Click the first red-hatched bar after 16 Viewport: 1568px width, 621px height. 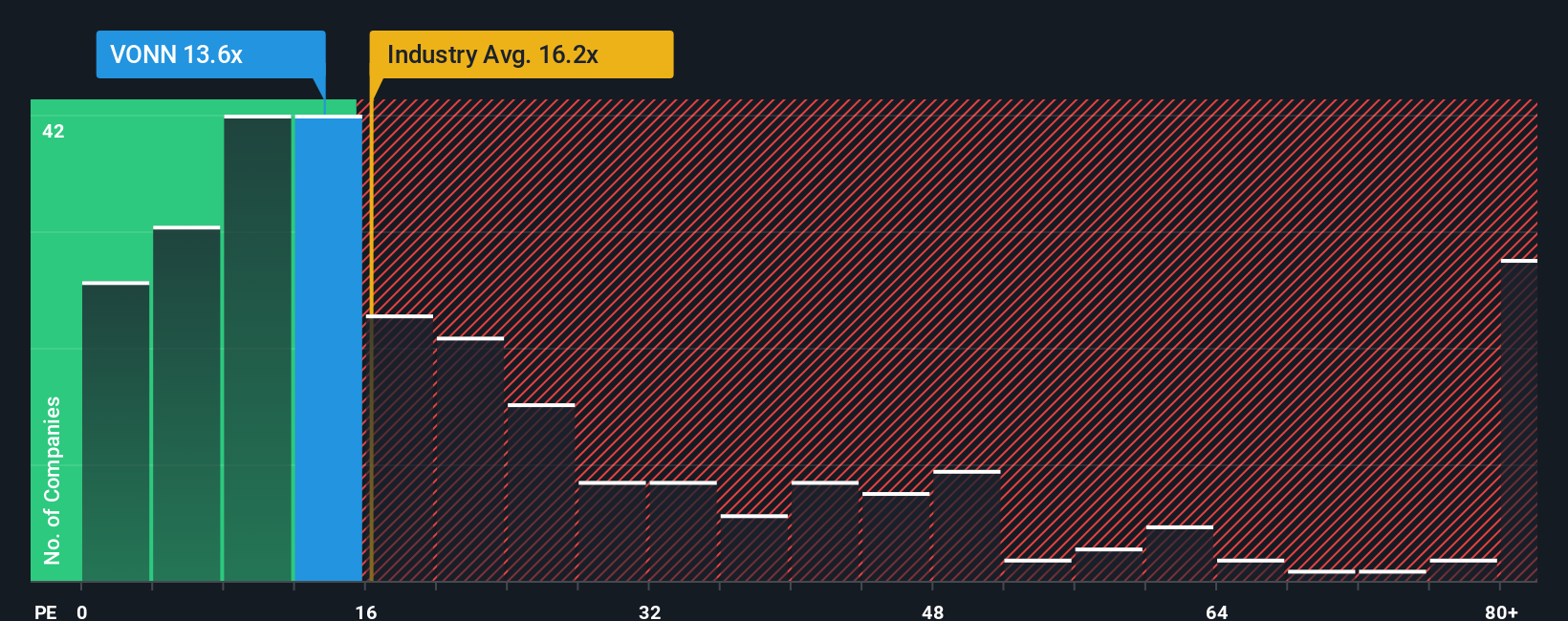(x=400, y=448)
